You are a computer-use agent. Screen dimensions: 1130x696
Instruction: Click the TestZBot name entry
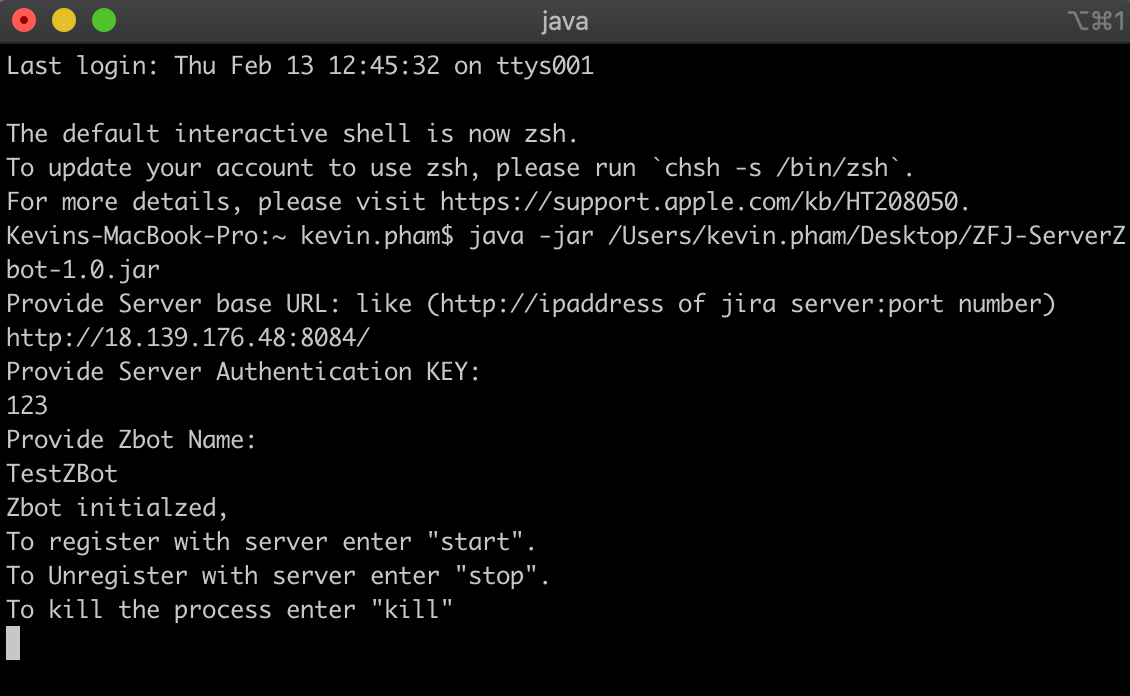(62, 474)
